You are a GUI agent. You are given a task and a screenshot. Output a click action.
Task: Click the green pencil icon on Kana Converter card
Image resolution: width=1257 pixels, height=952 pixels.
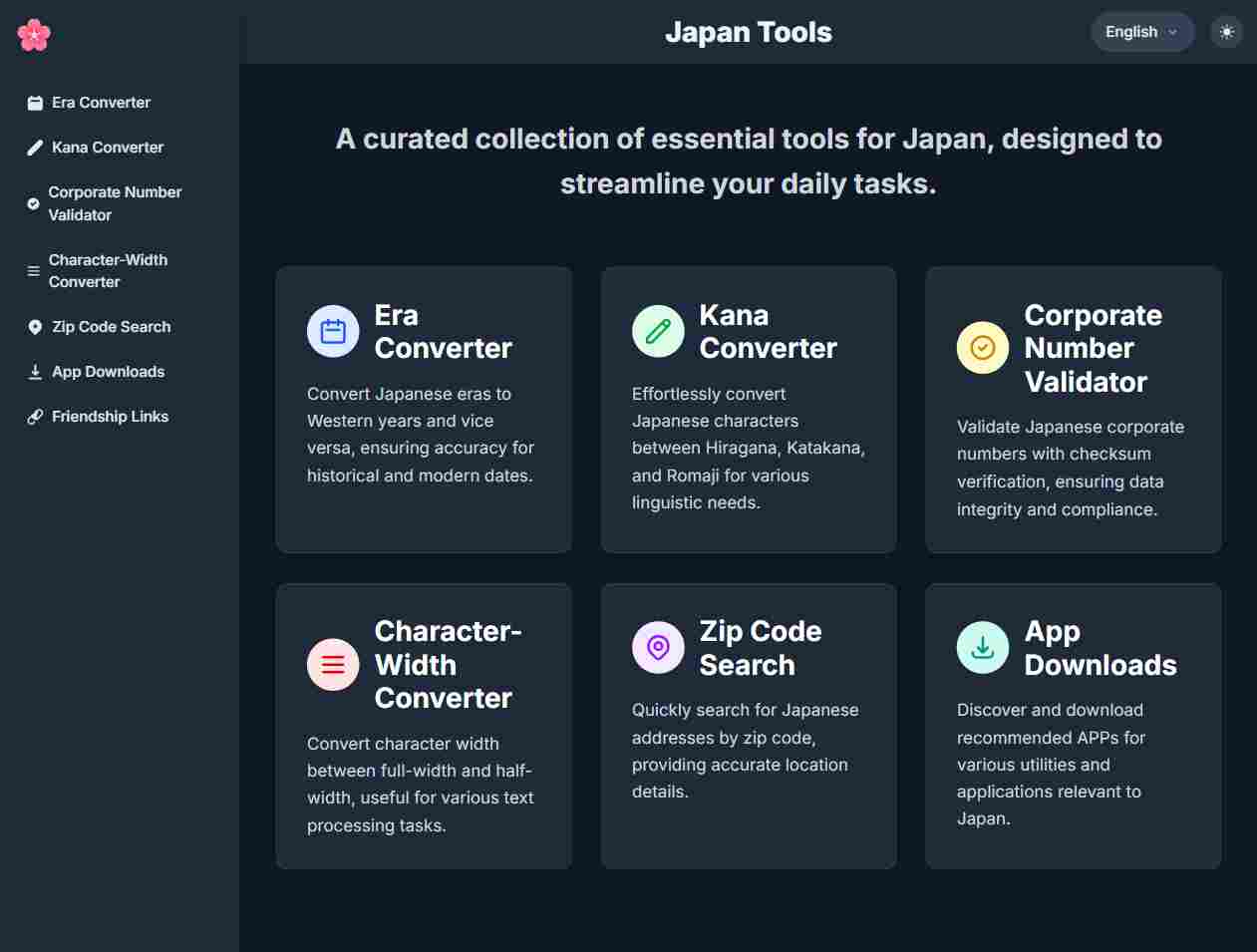point(658,331)
